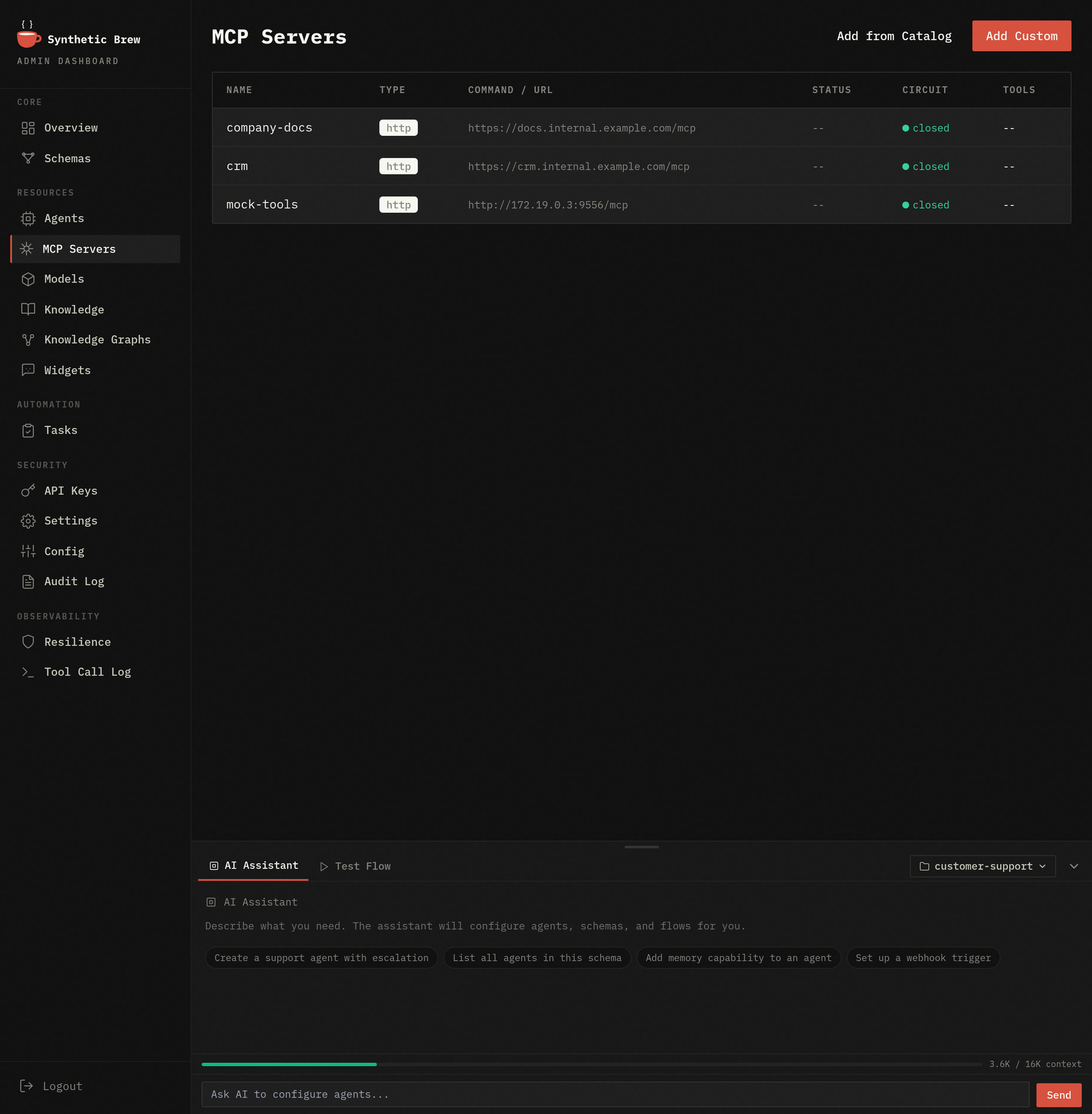Click the docs.internal.example.com/mcp URL
Viewport: 1092px width, 1114px height.
pyautogui.click(x=582, y=128)
